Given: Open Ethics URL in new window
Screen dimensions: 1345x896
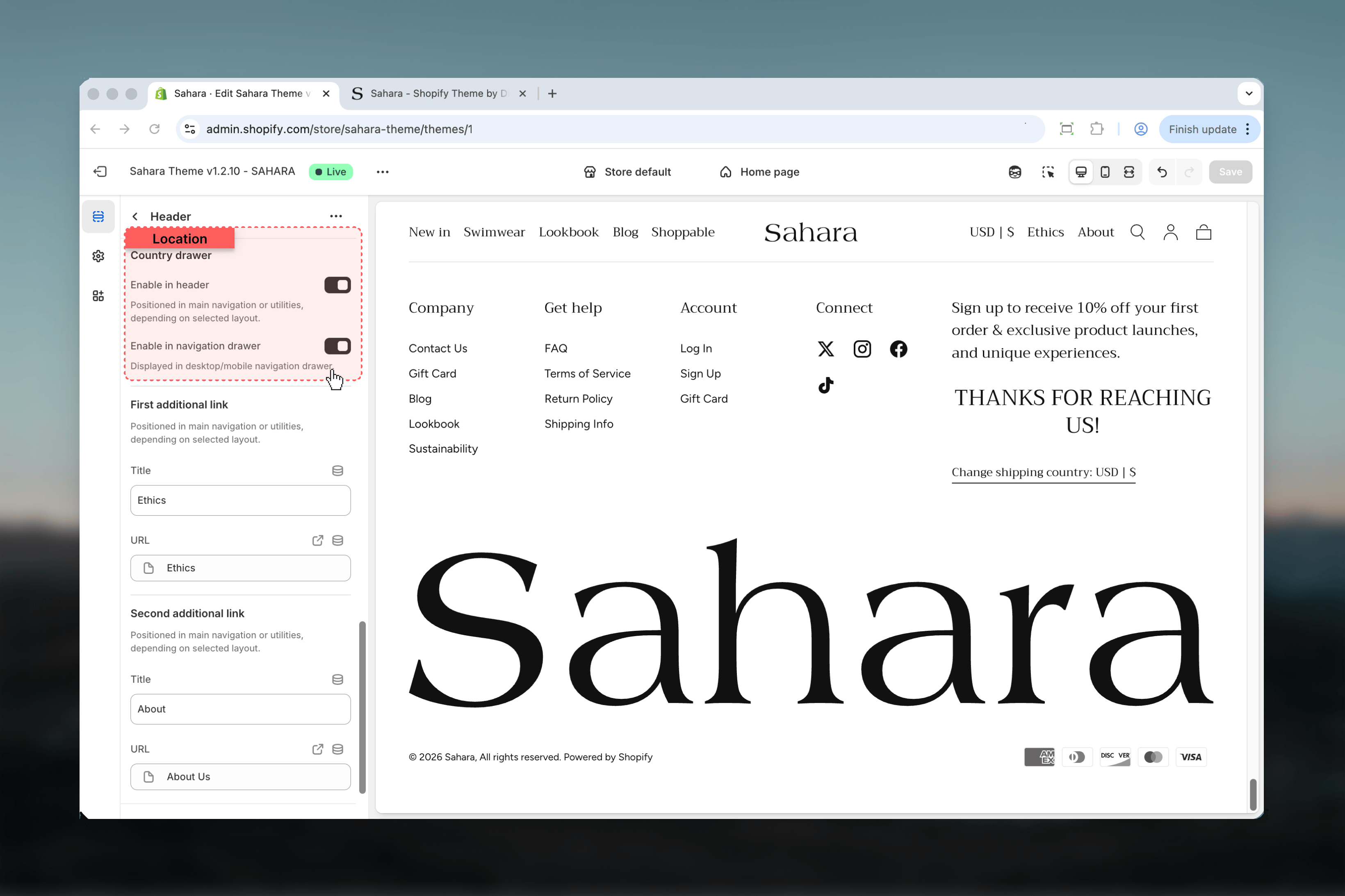Looking at the screenshot, I should tap(317, 540).
